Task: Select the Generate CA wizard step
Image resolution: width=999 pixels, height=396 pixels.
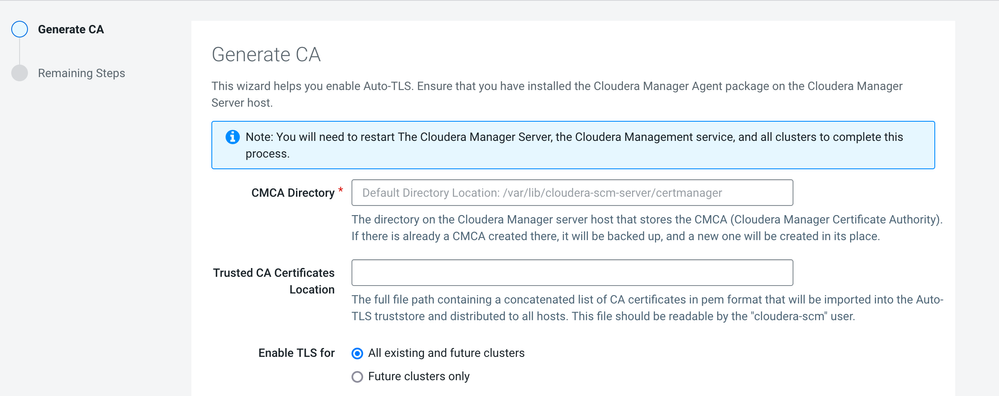Action: (71, 29)
